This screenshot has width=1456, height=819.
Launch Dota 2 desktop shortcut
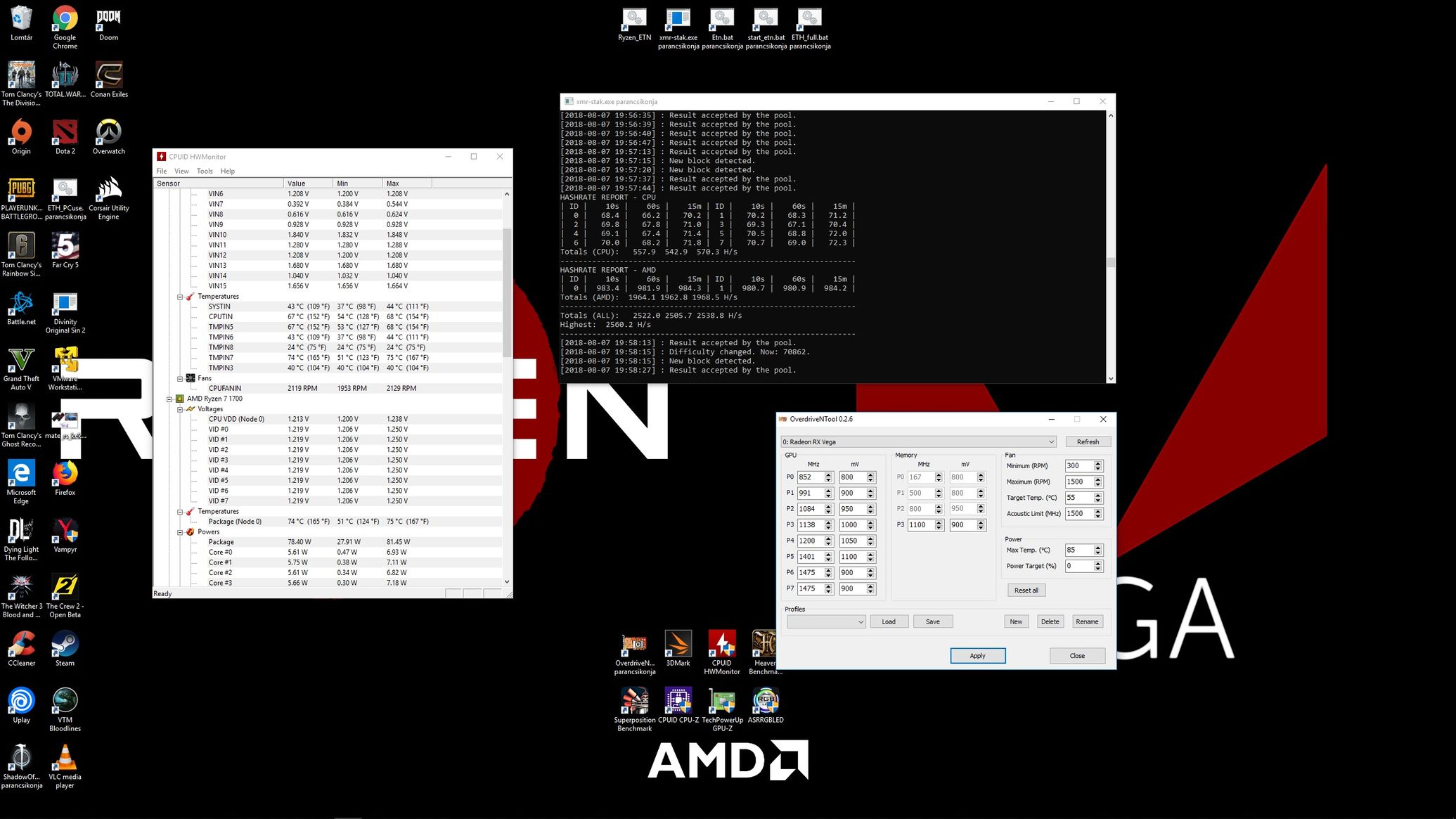click(65, 138)
